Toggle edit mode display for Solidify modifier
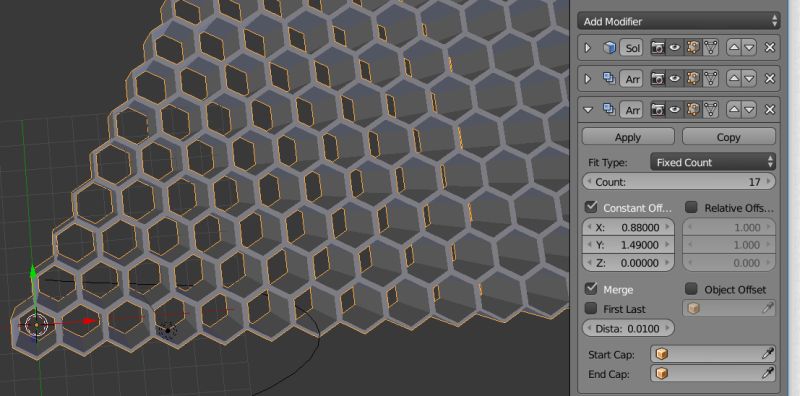The image size is (800, 396). coord(693,48)
